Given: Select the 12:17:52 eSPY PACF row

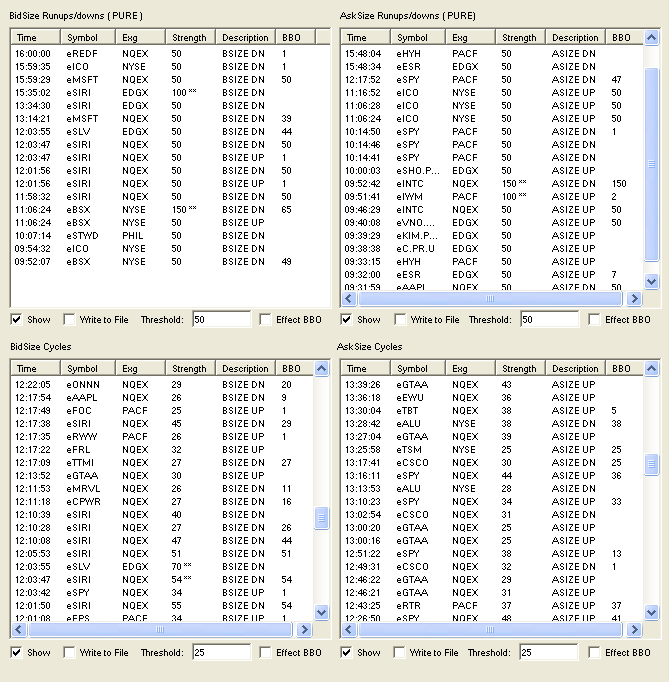Looking at the screenshot, I should [492, 80].
